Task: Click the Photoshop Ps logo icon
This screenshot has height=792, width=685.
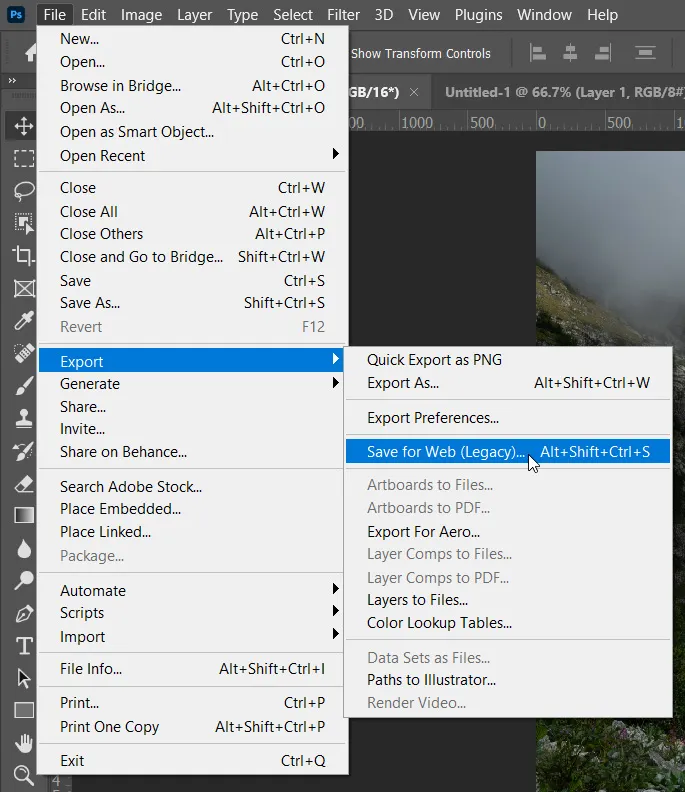Action: [16, 14]
